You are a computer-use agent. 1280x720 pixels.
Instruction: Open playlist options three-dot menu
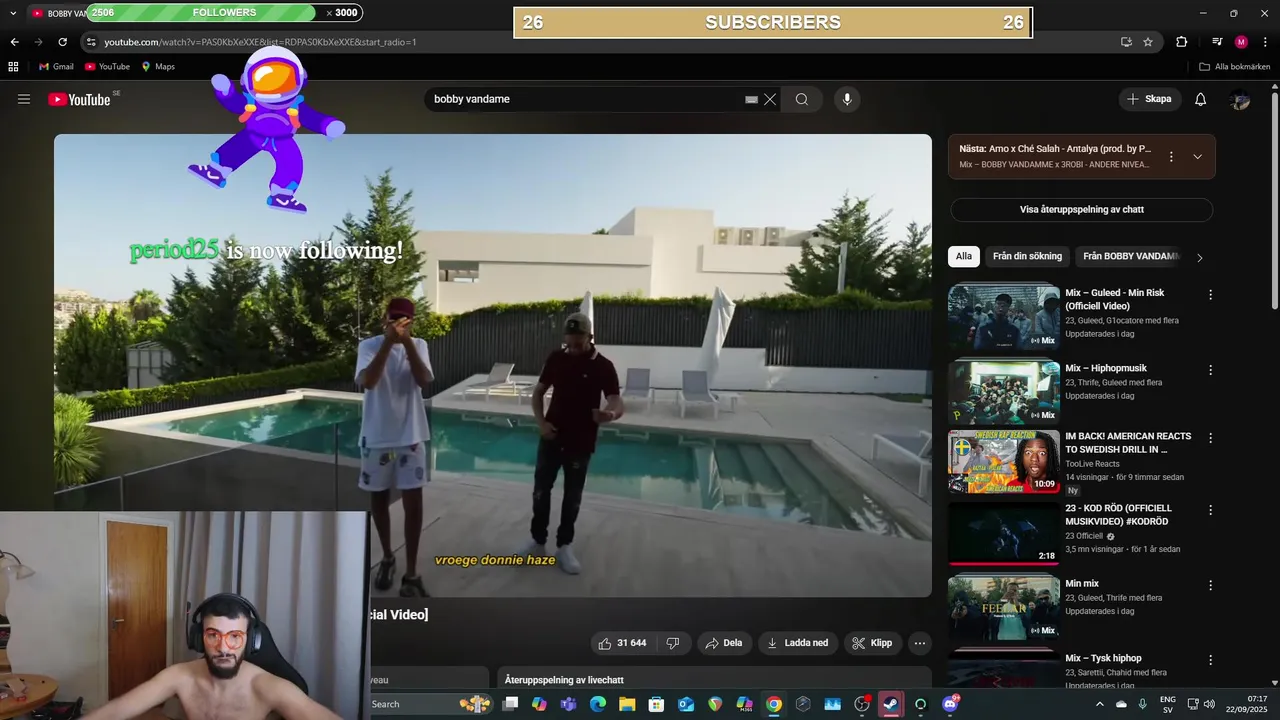coord(1171,157)
